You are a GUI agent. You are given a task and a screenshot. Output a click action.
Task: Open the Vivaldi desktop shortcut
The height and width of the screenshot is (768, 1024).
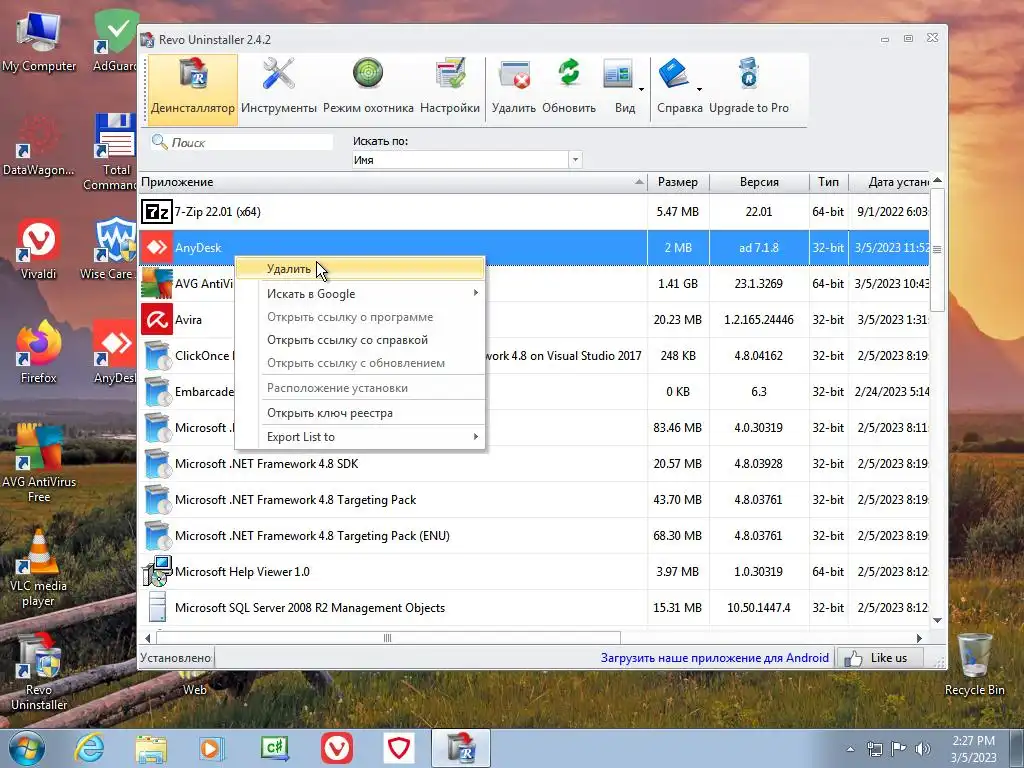coord(39,250)
